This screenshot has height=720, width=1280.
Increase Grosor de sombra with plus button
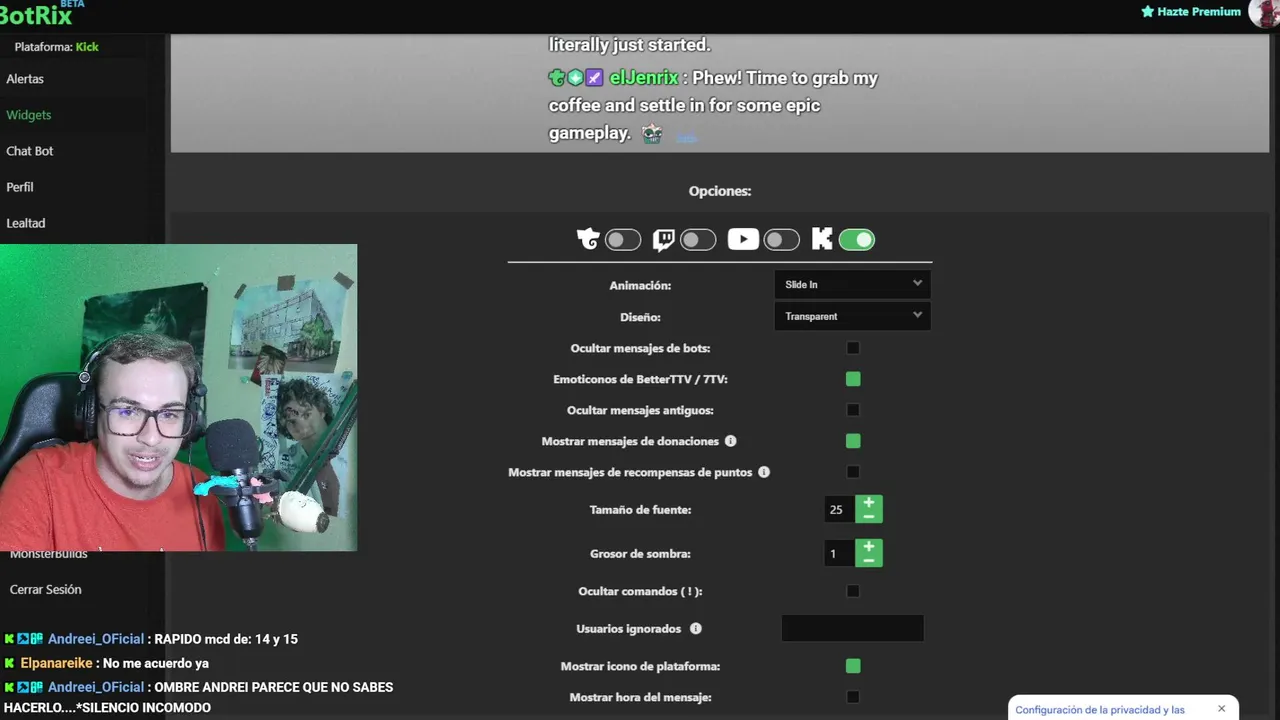tap(869, 547)
